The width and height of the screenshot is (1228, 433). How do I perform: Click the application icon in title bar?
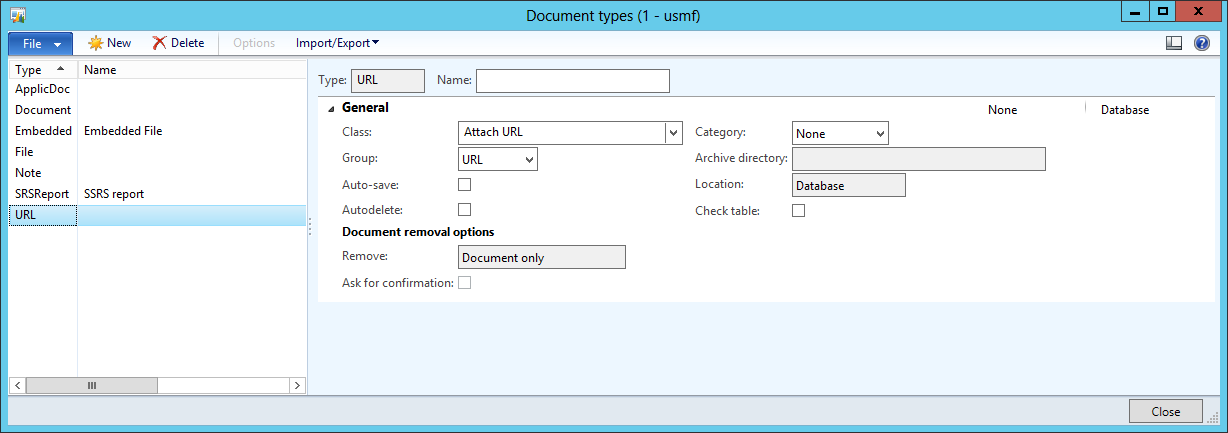tap(18, 14)
